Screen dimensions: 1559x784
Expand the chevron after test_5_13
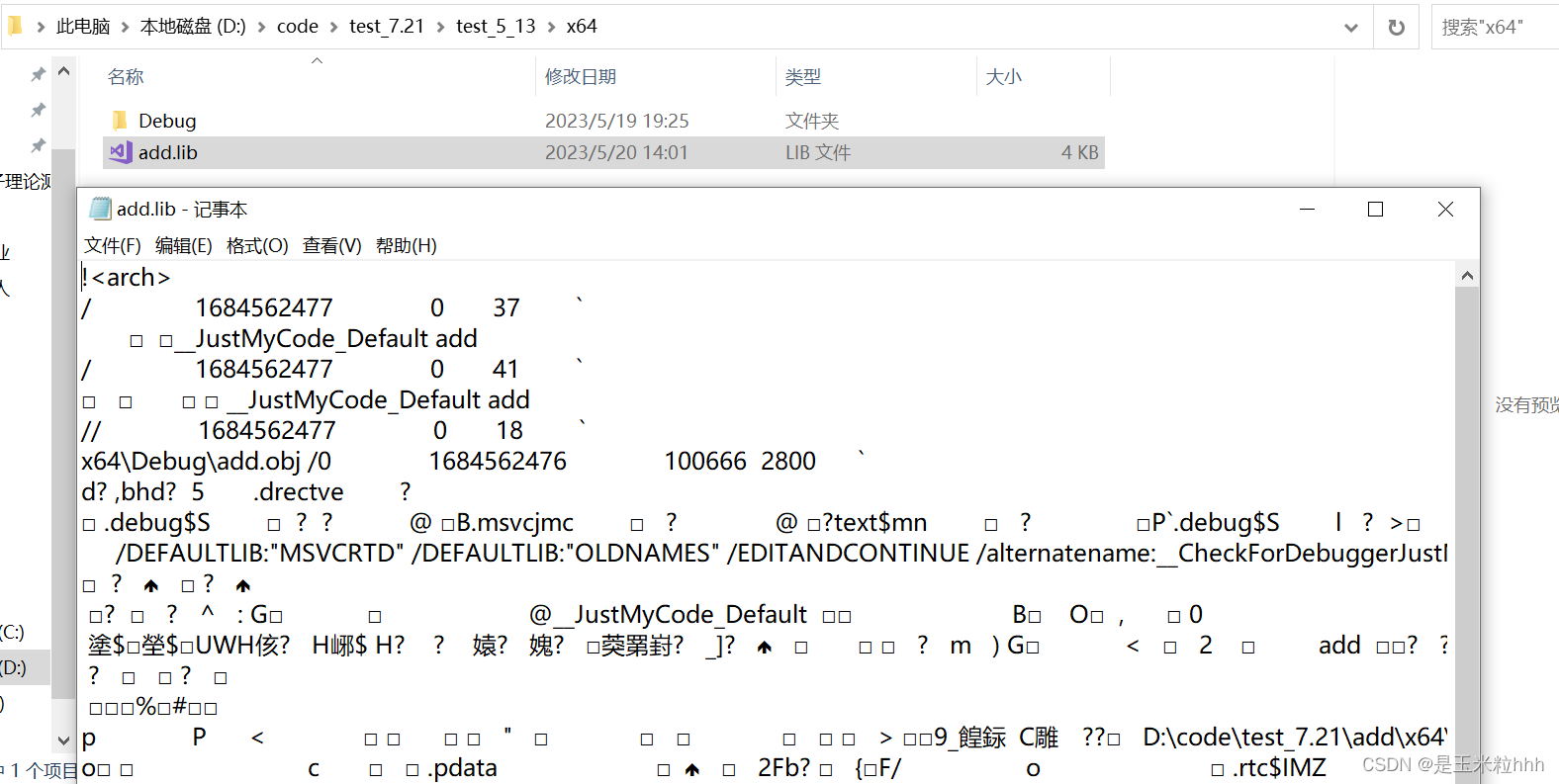551,27
